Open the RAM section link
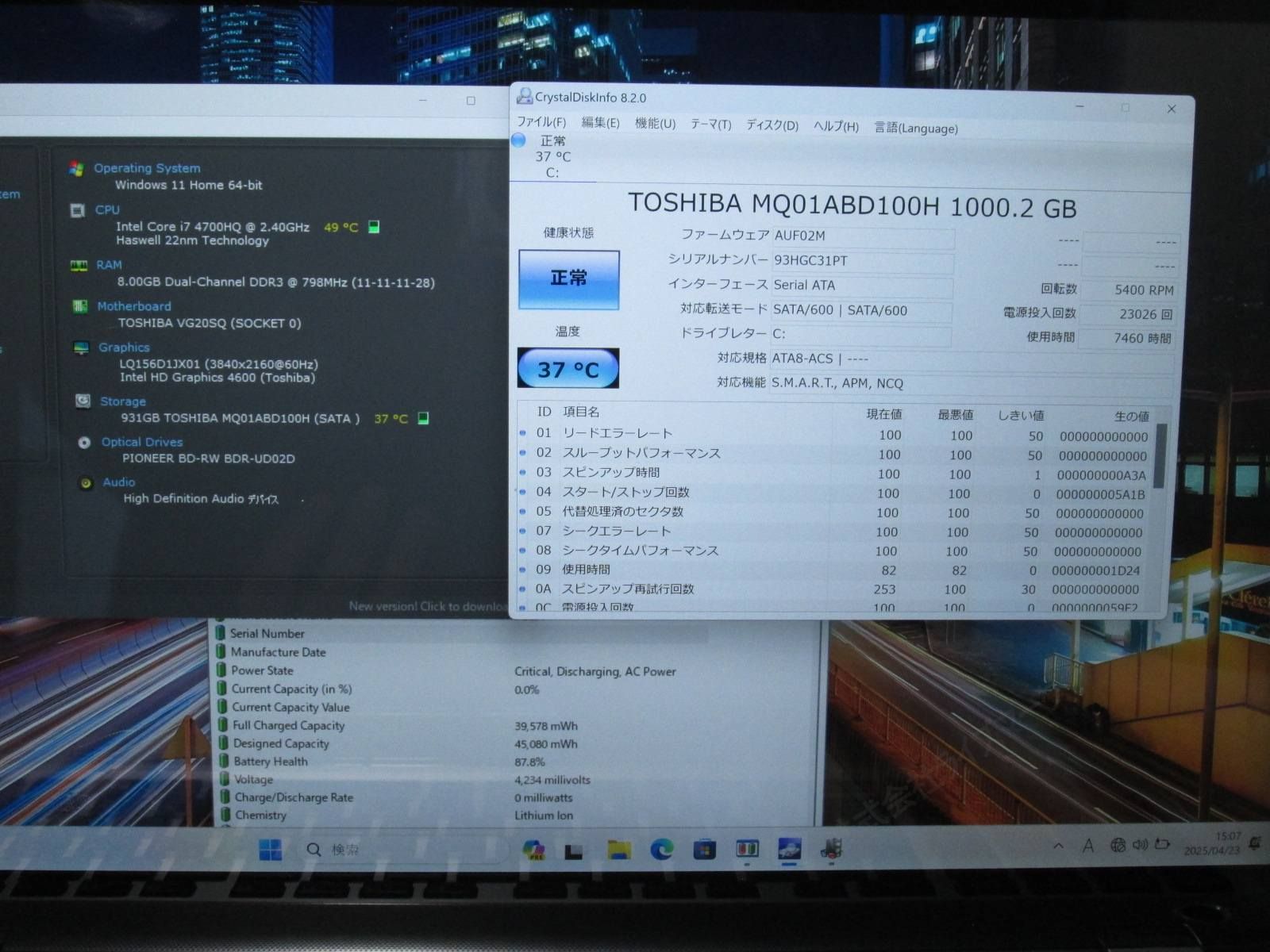 tap(110, 265)
